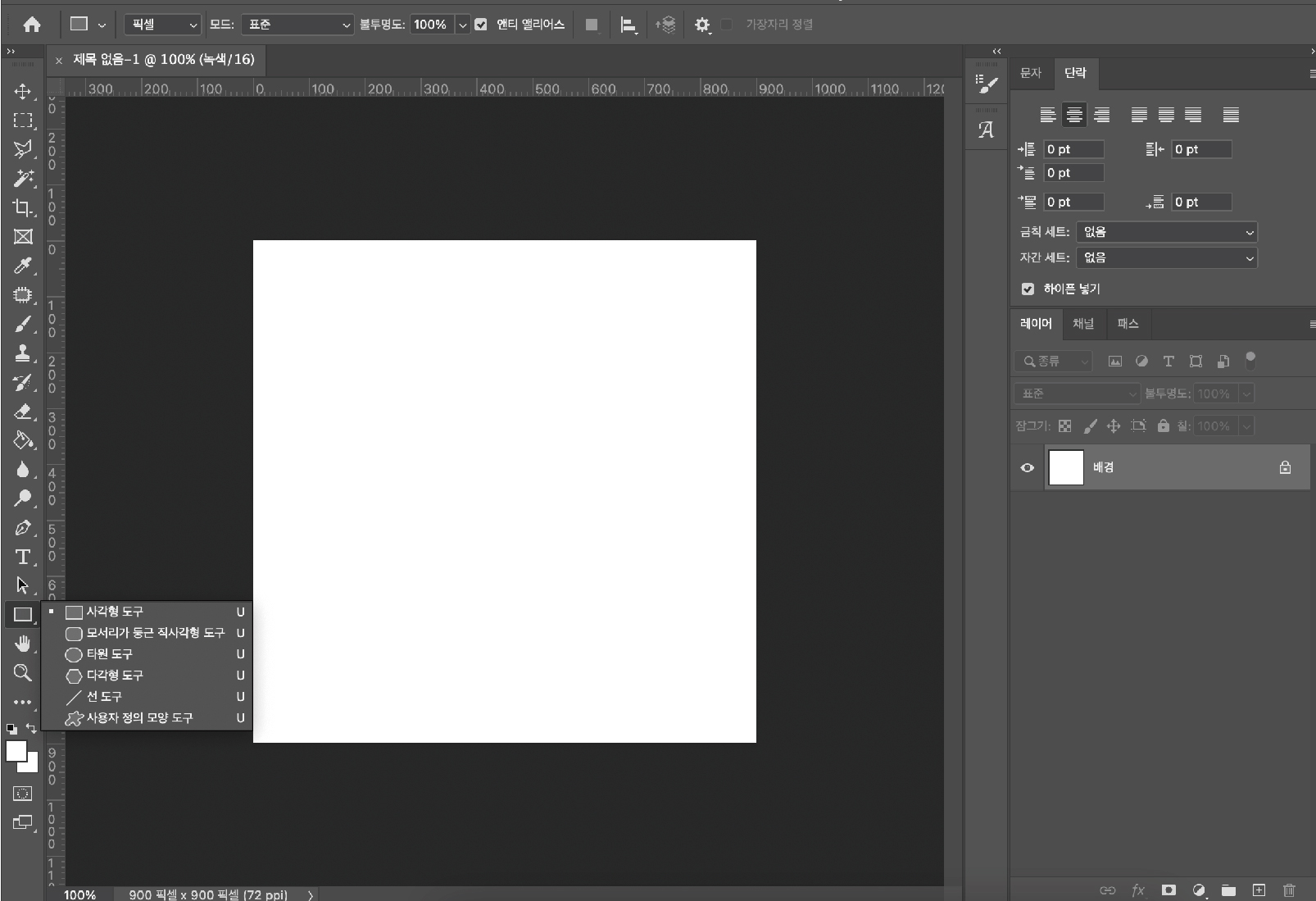1316x901 pixels.
Task: Select the Path Selection tool
Action: tap(23, 585)
